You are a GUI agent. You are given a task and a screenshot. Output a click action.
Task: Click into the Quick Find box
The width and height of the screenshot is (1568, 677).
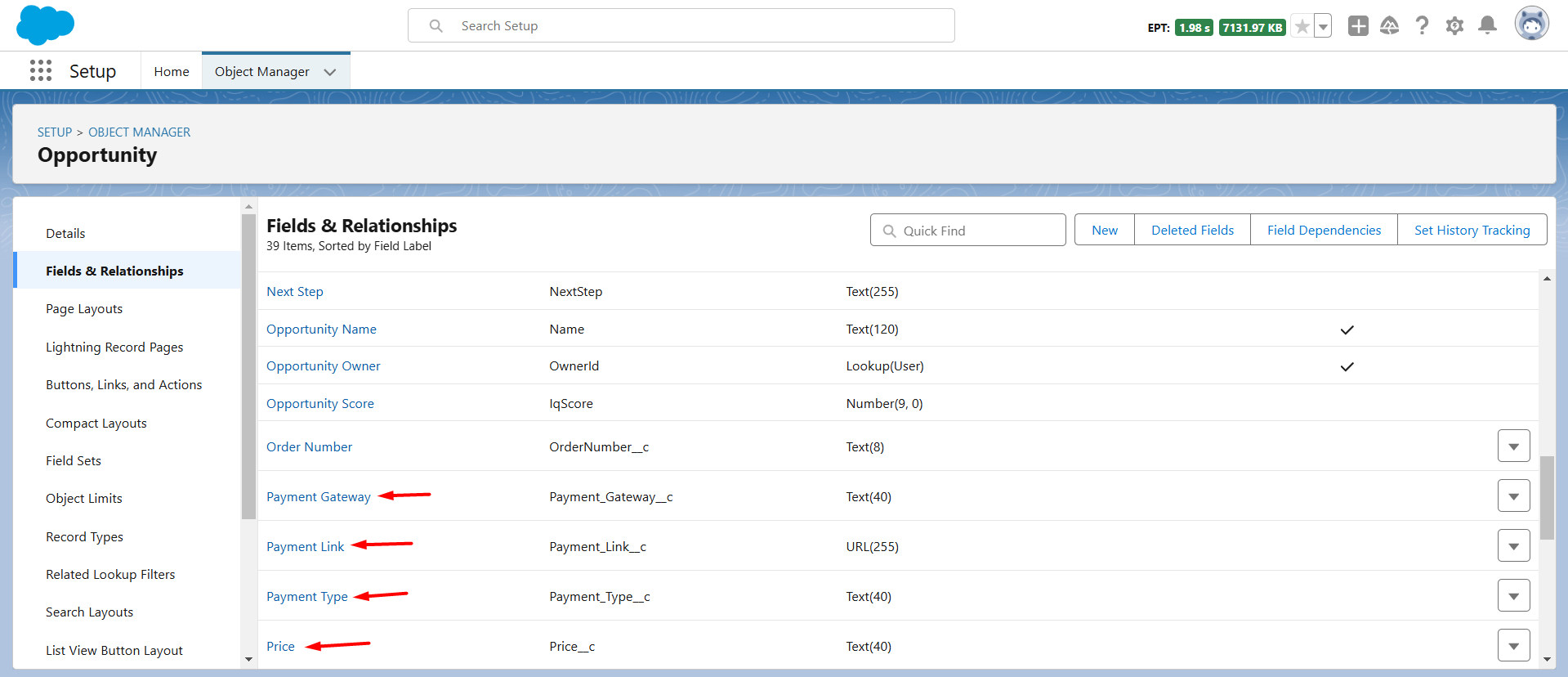click(968, 230)
